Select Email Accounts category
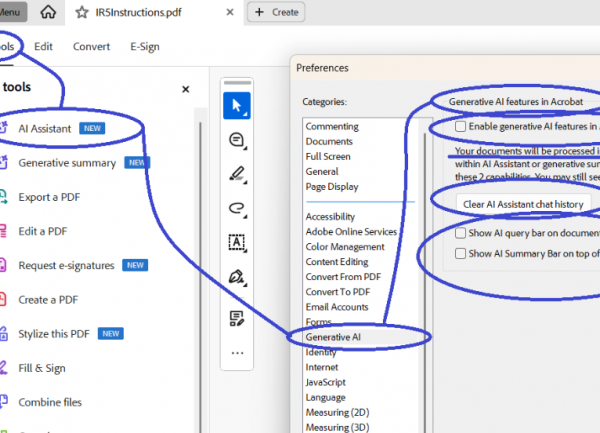 [x=337, y=307]
